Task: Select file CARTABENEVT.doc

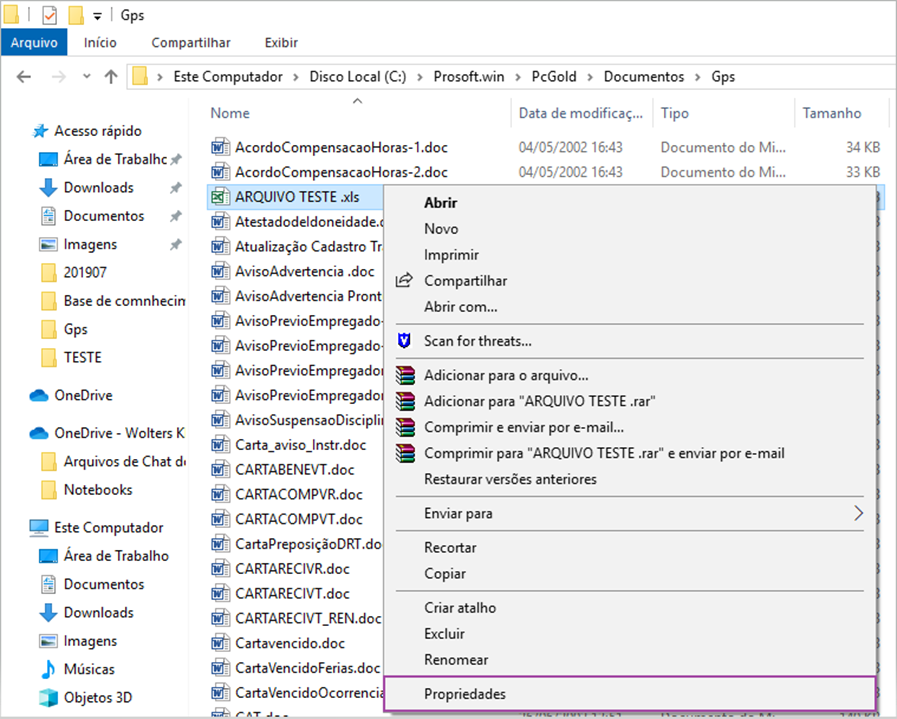Action: tap(295, 470)
